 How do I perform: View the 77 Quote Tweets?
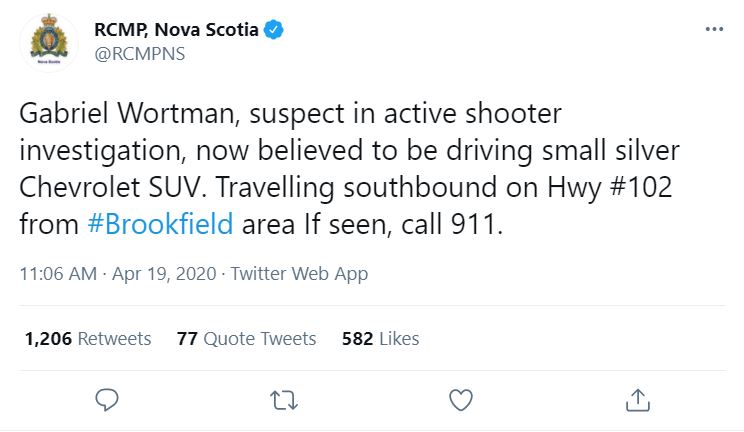[246, 339]
